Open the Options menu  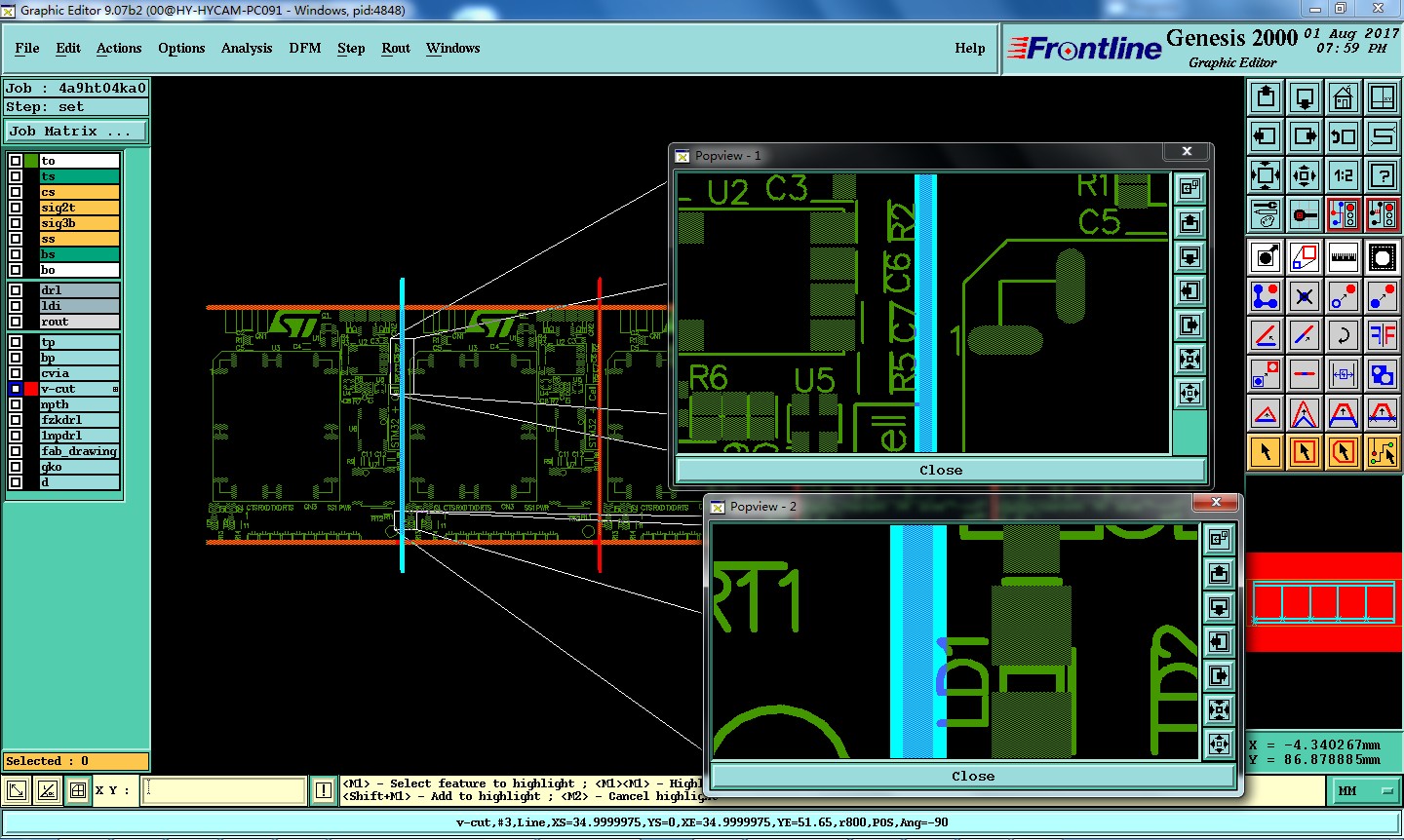[181, 48]
